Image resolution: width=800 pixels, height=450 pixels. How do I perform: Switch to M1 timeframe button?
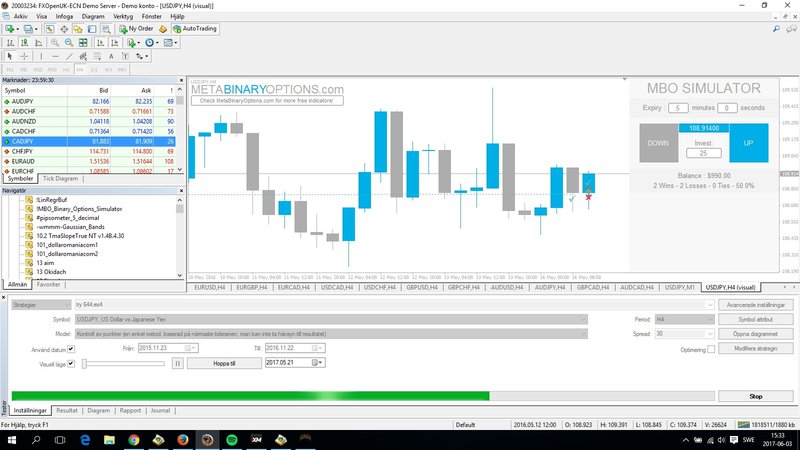(x=10, y=69)
